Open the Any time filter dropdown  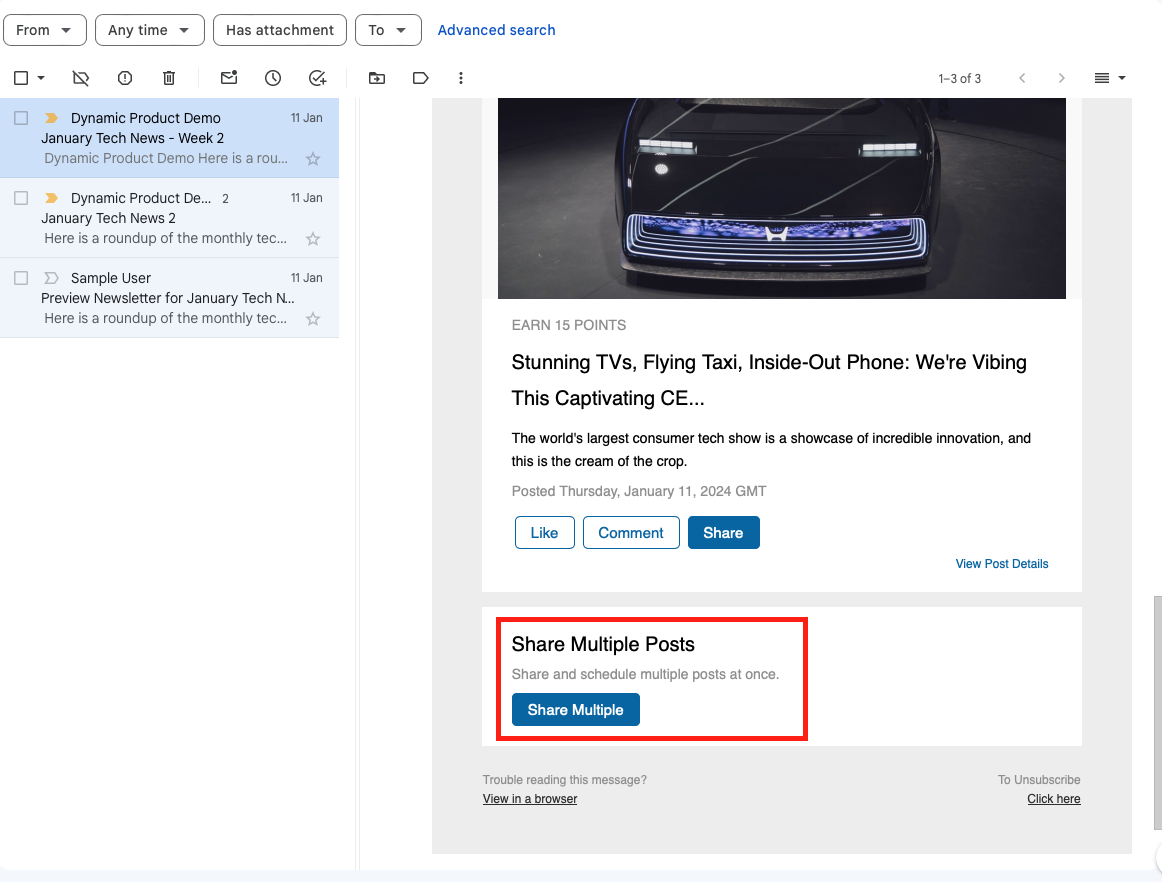click(x=149, y=30)
